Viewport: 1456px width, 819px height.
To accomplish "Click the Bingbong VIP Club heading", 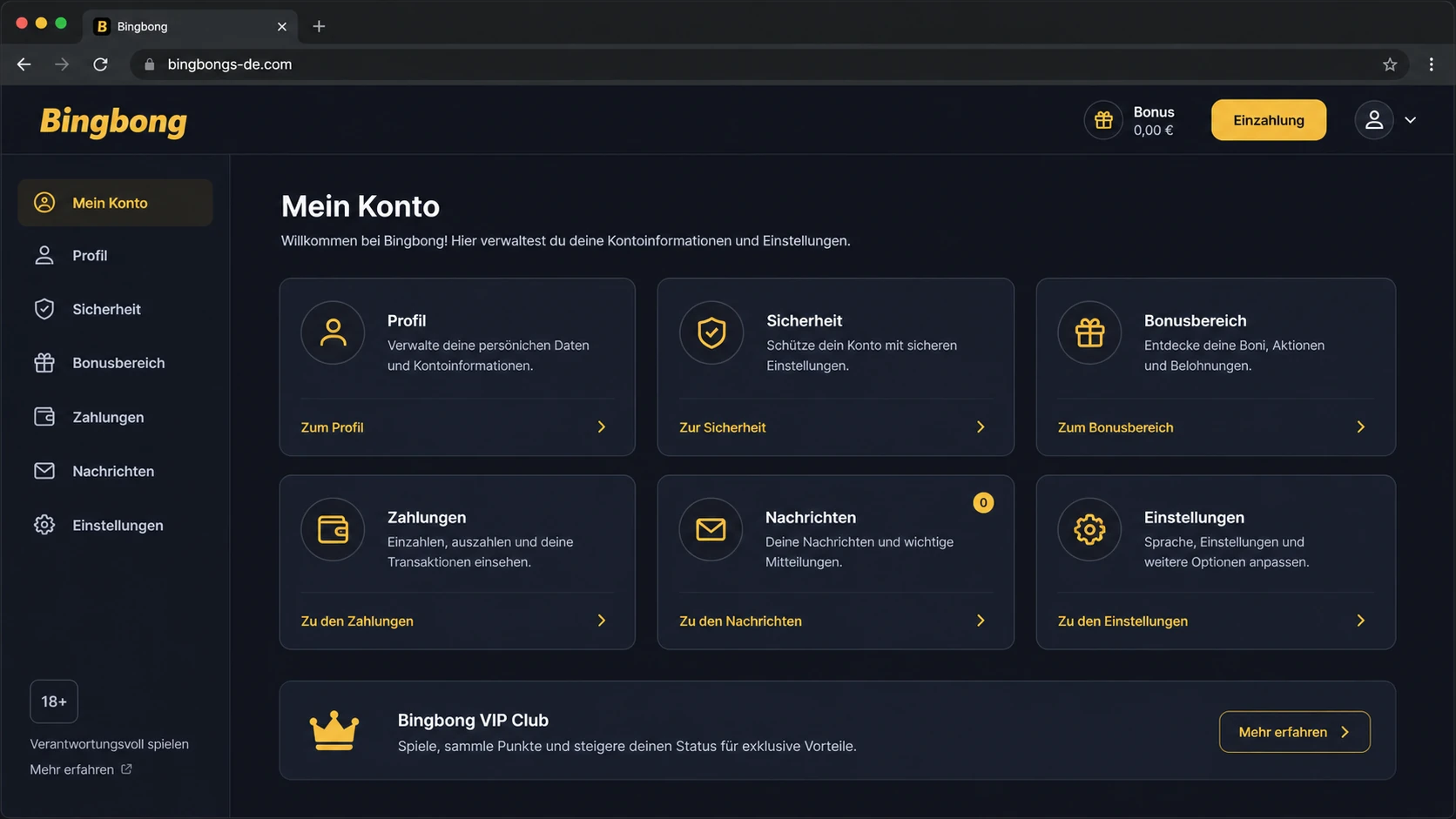I will [x=473, y=720].
